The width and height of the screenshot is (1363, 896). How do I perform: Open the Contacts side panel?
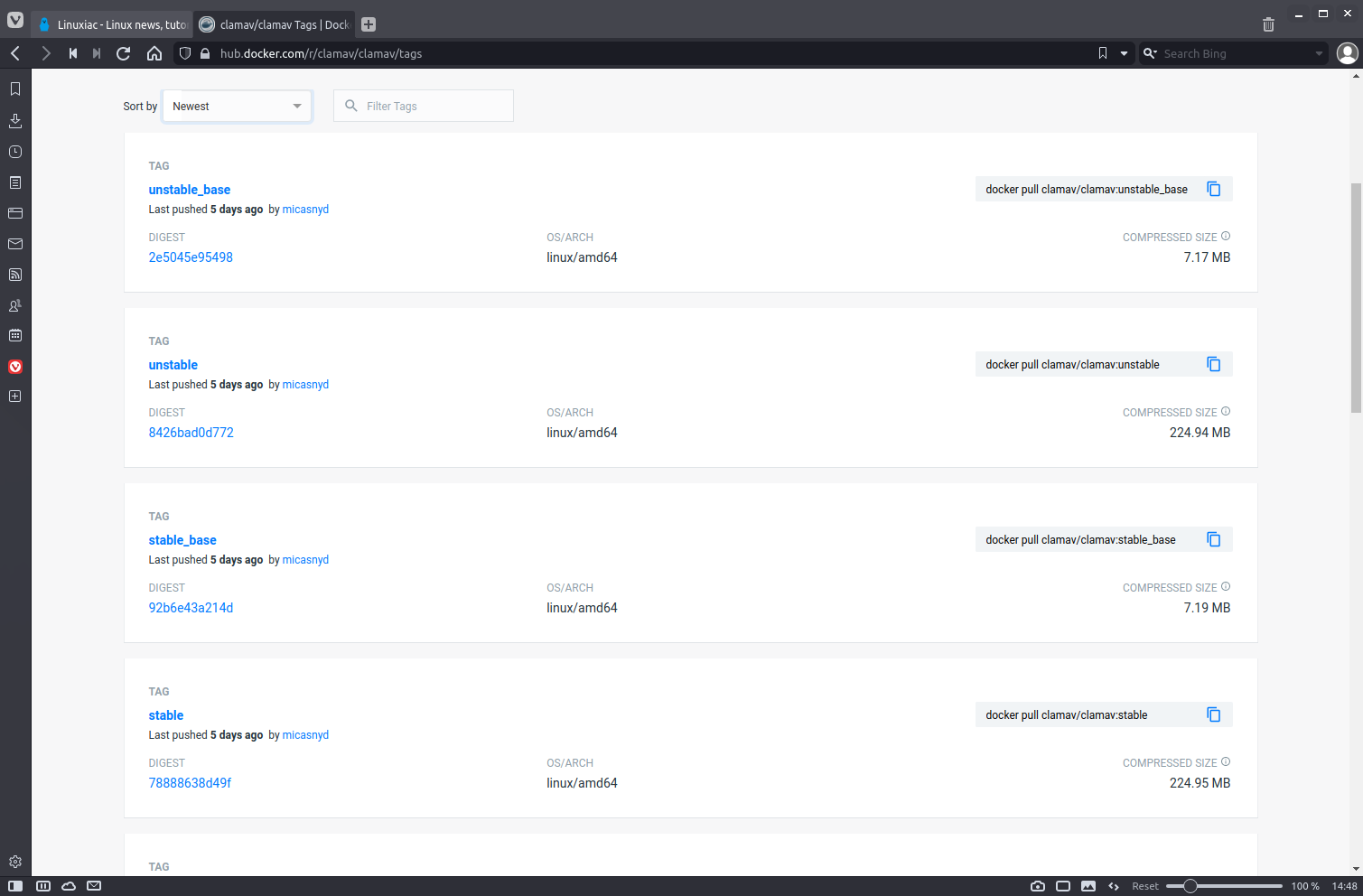coord(15,305)
